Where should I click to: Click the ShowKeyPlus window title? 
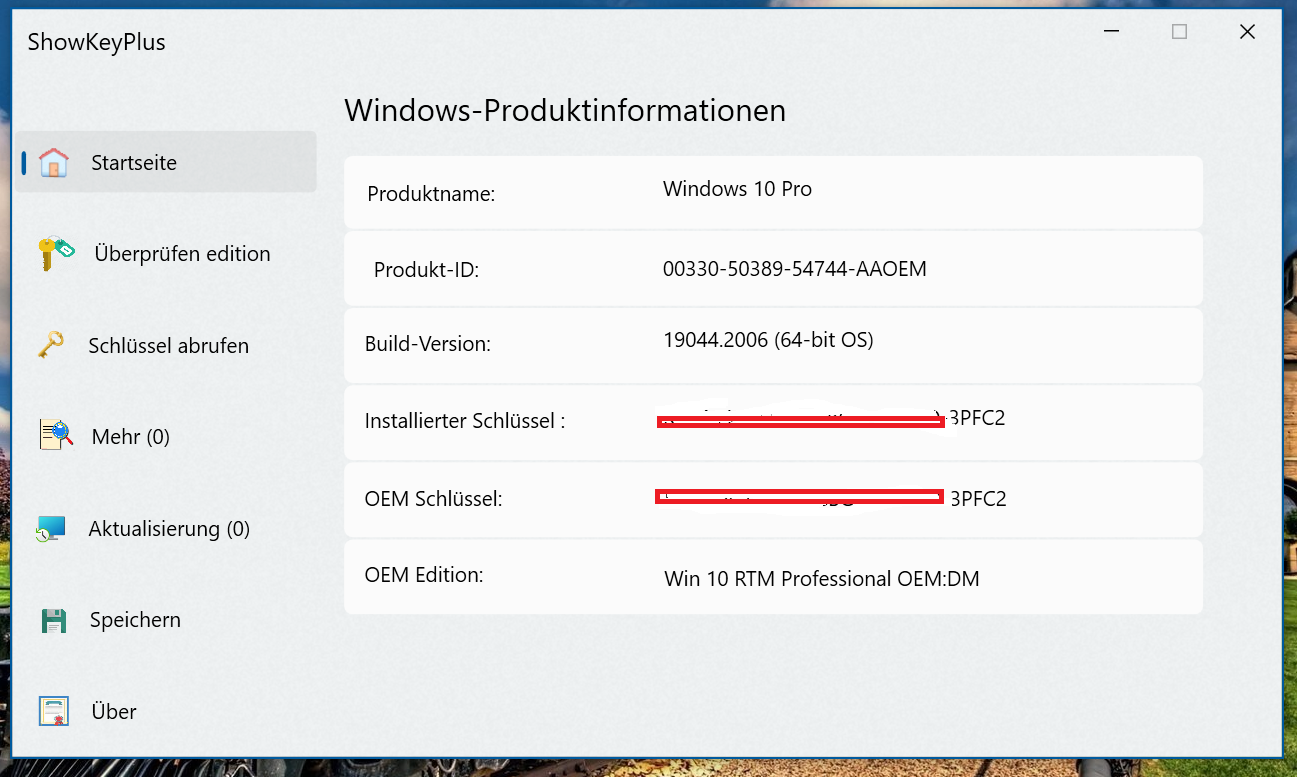pyautogui.click(x=97, y=42)
